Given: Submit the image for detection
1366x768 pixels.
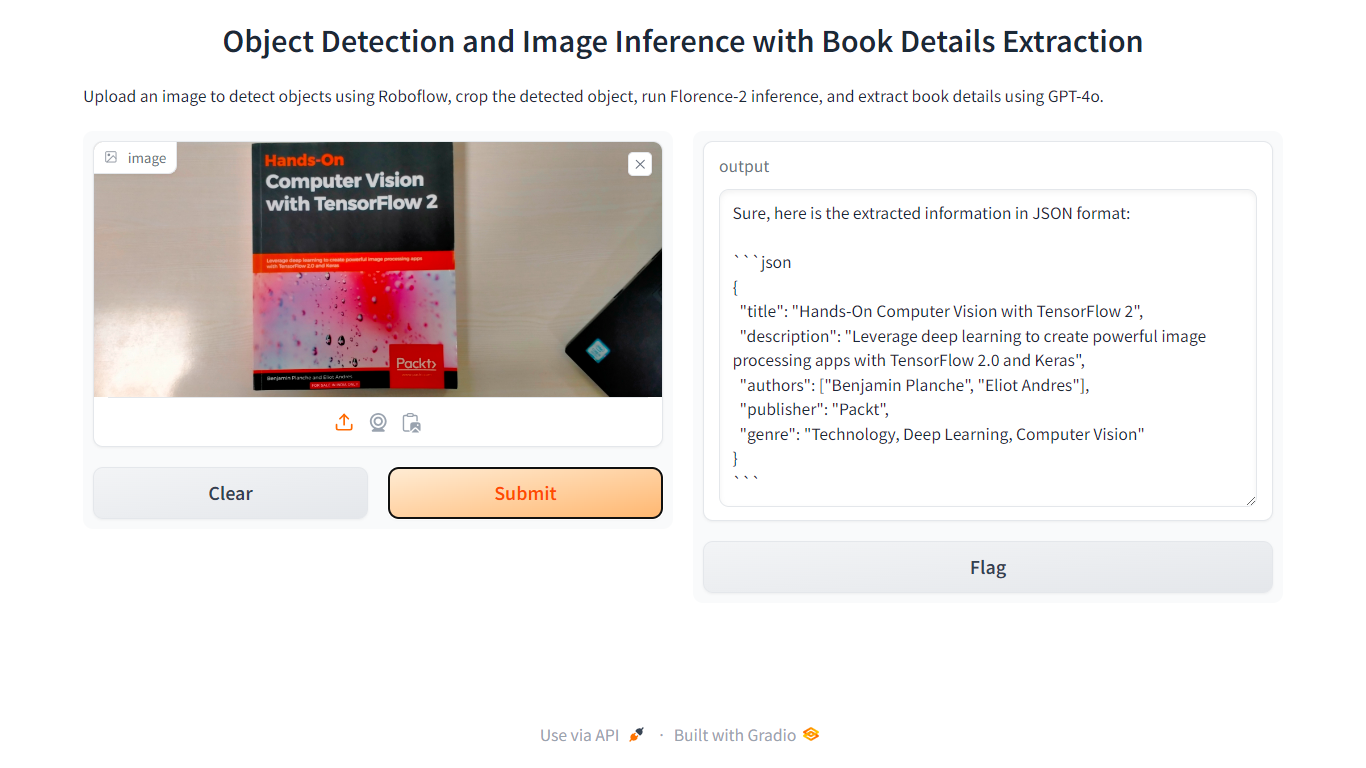Looking at the screenshot, I should point(525,493).
